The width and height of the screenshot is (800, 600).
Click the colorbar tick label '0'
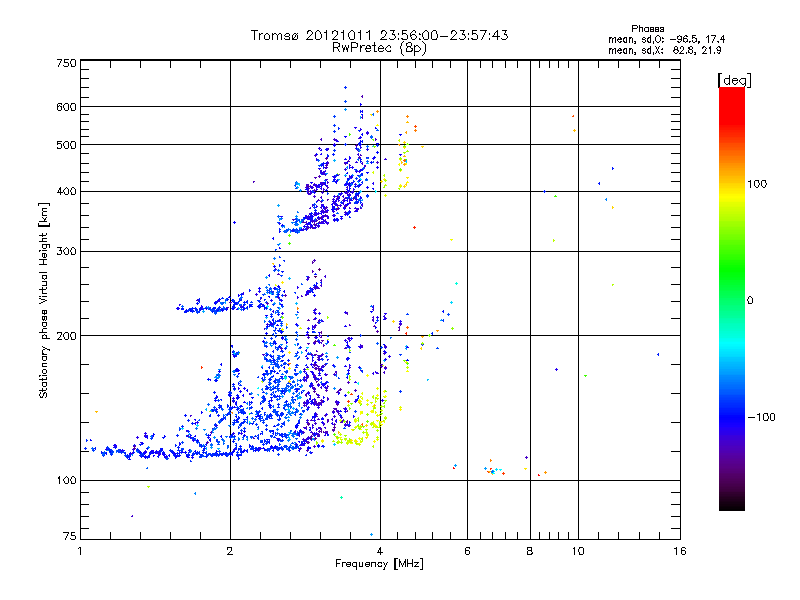pyautogui.click(x=750, y=301)
